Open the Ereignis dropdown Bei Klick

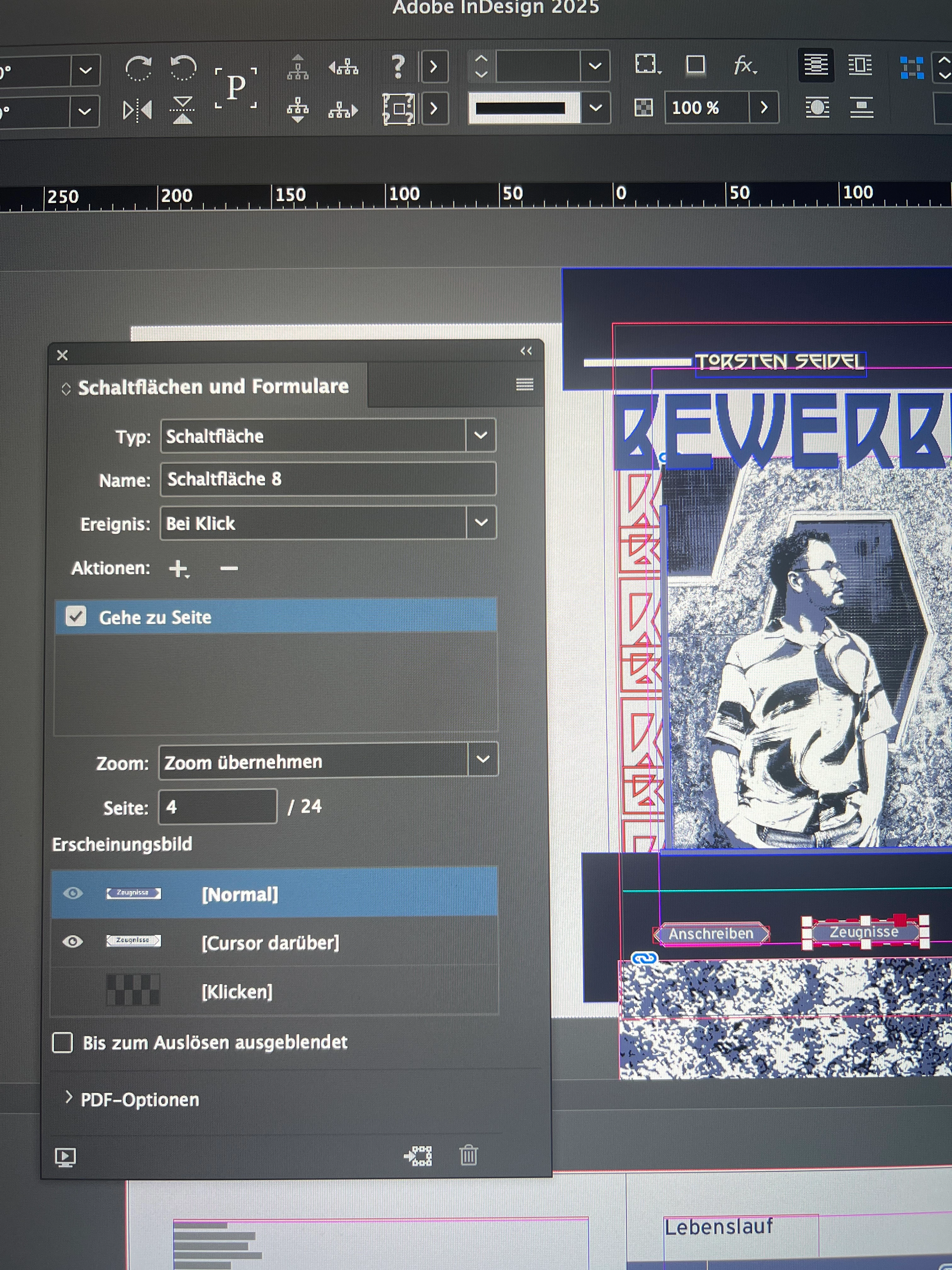coord(481,523)
